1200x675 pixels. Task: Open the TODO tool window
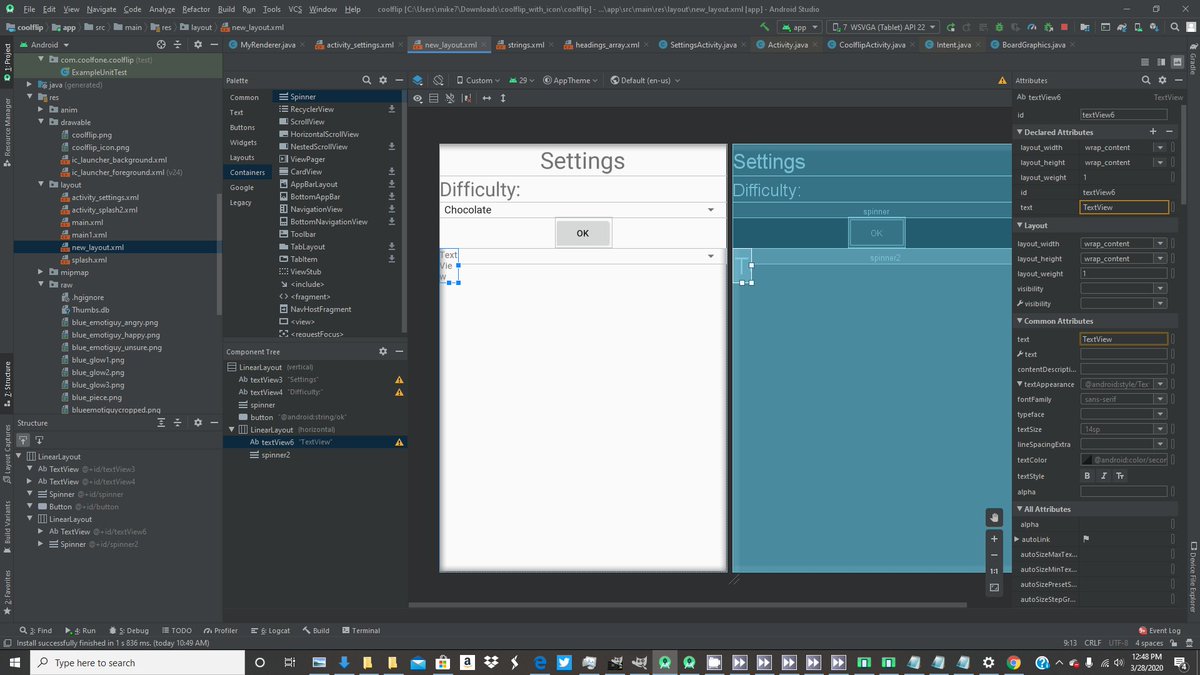[176, 631]
